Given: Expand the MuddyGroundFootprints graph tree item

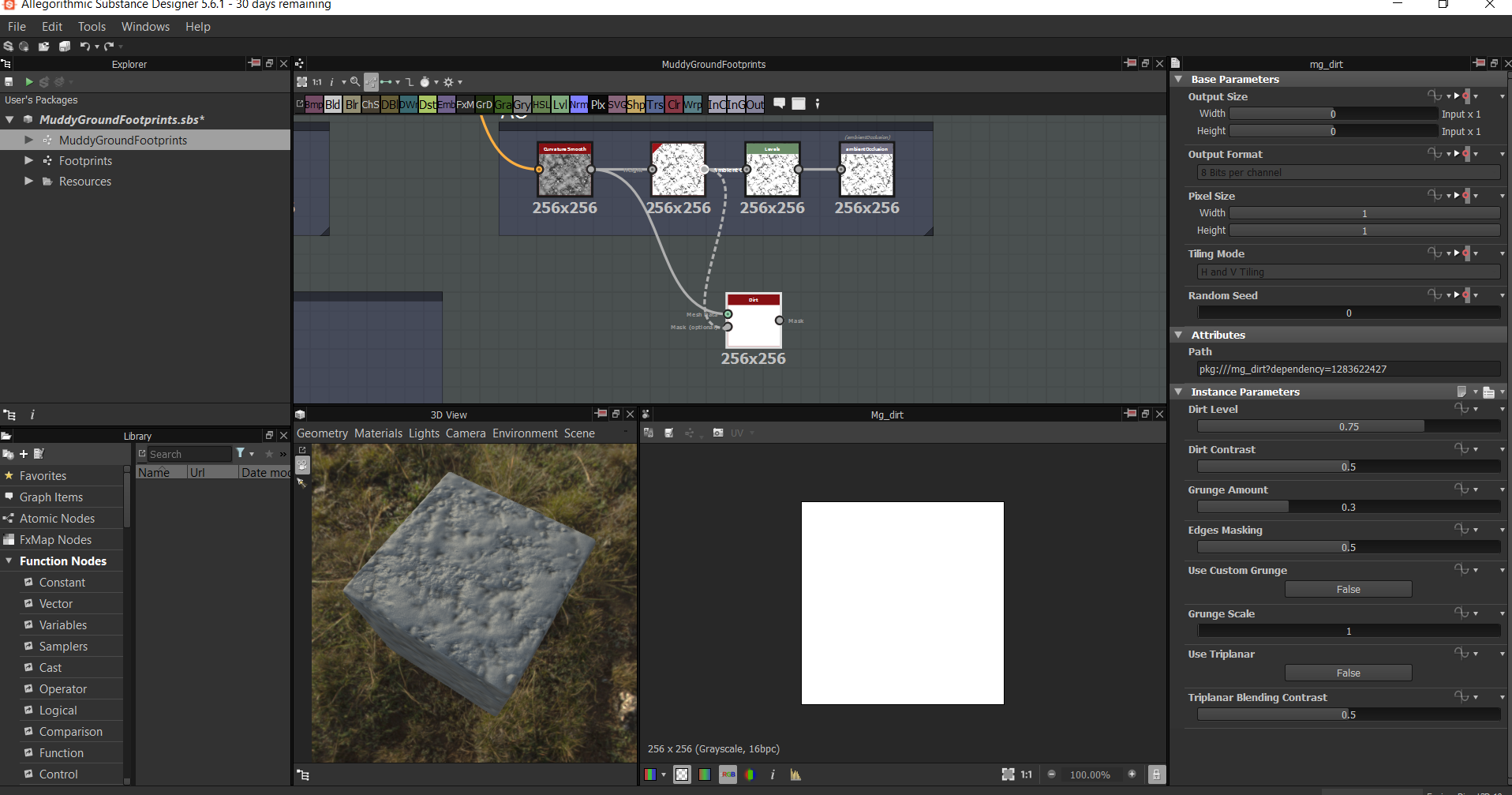Looking at the screenshot, I should point(29,140).
